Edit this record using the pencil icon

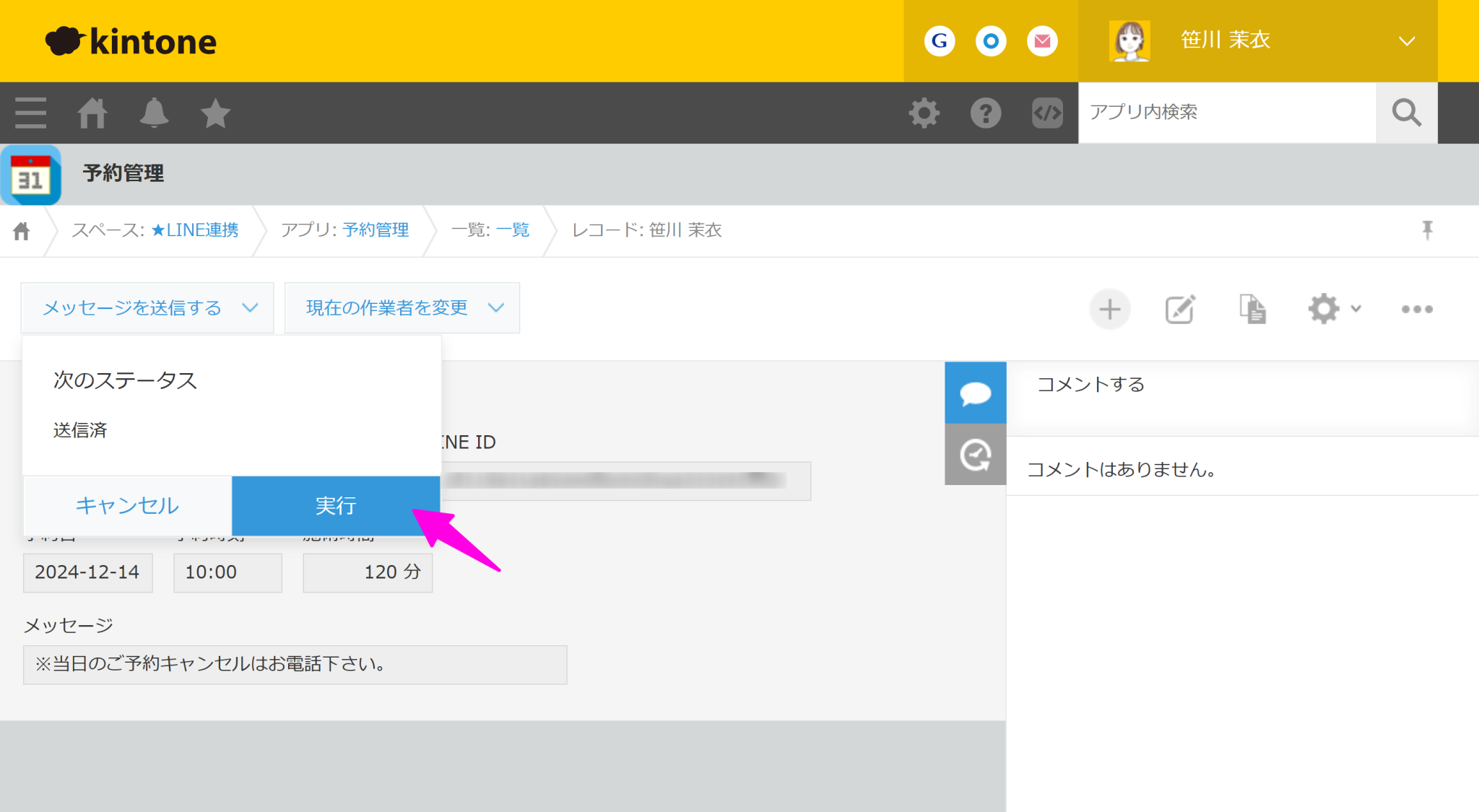(1180, 309)
